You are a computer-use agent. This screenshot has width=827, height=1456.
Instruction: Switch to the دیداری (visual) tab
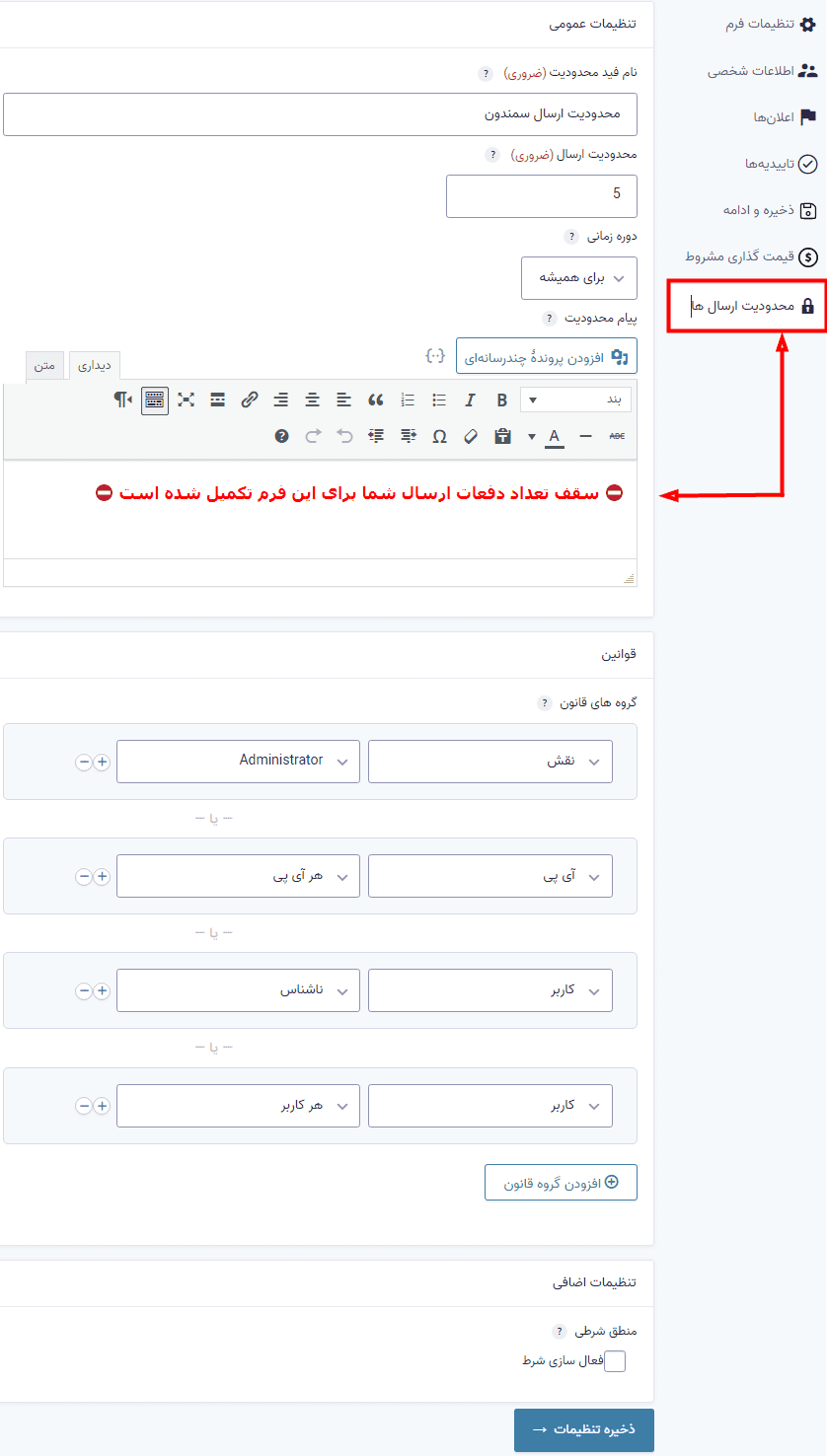pos(95,366)
